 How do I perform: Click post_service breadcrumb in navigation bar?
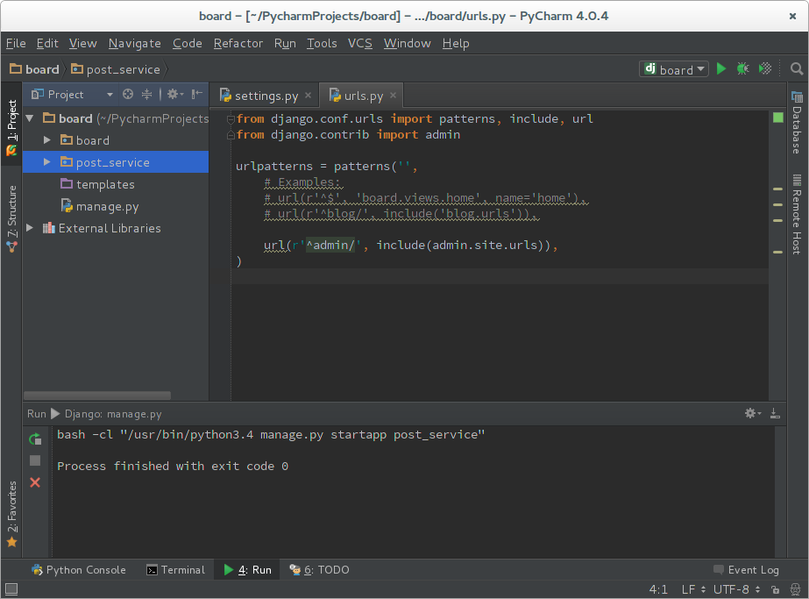tap(116, 69)
